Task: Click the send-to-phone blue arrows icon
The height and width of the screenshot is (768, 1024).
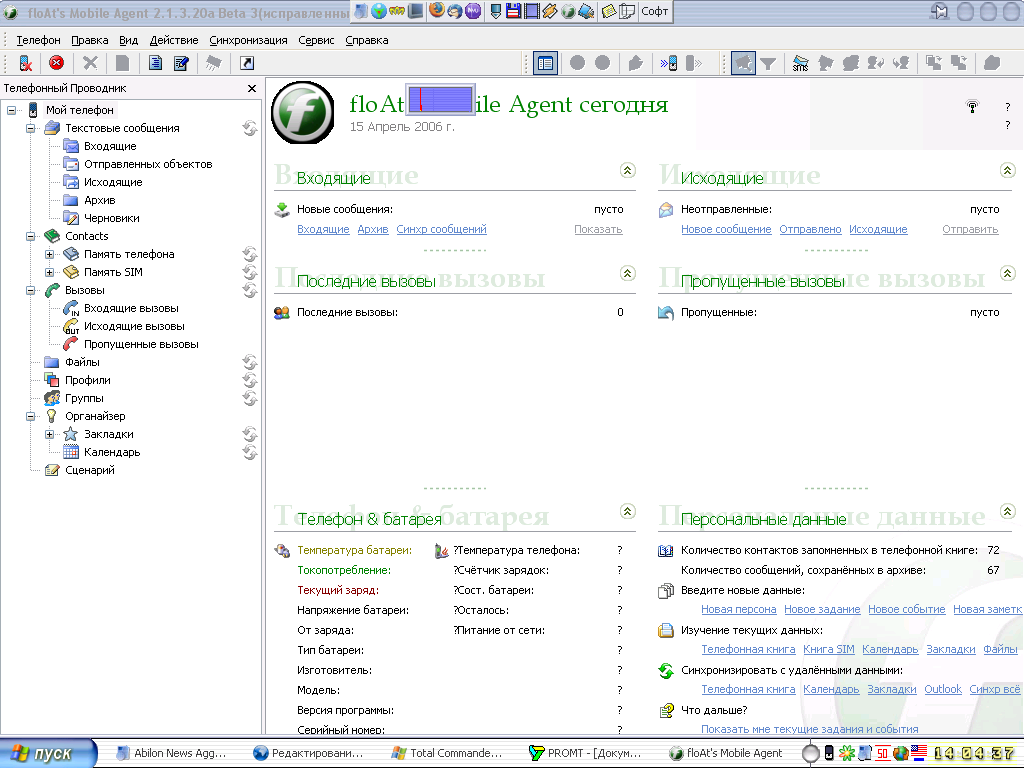Action: pyautogui.click(x=668, y=63)
